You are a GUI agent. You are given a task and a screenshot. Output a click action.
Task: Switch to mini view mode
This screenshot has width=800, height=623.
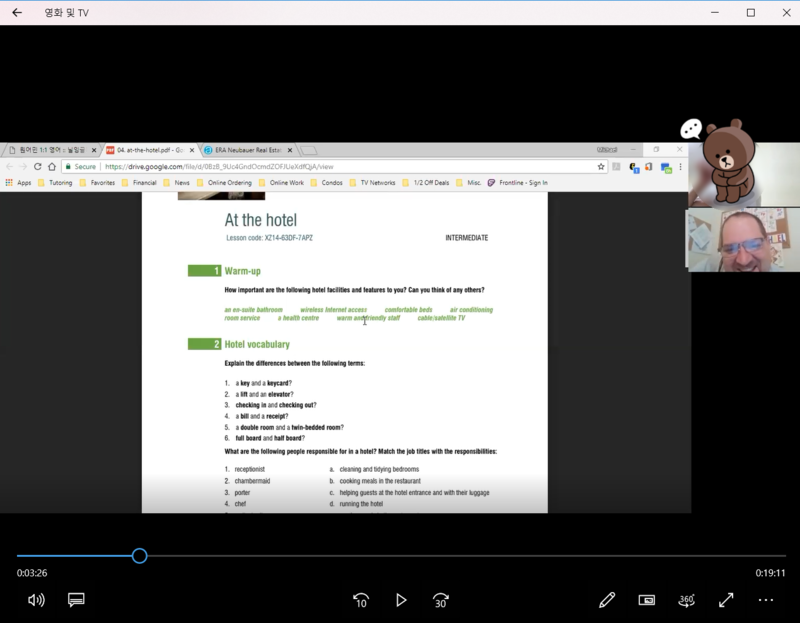[x=647, y=600]
